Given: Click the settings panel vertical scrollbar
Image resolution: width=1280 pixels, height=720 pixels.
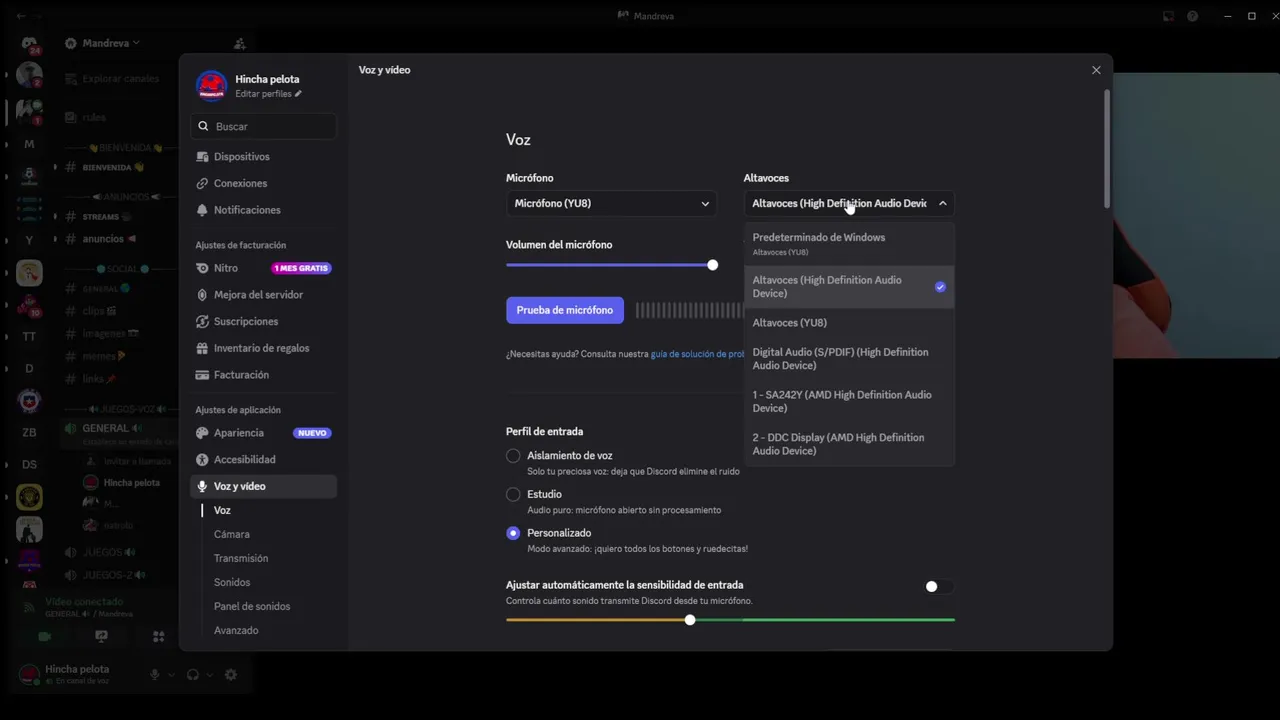Looking at the screenshot, I should tap(1107, 148).
